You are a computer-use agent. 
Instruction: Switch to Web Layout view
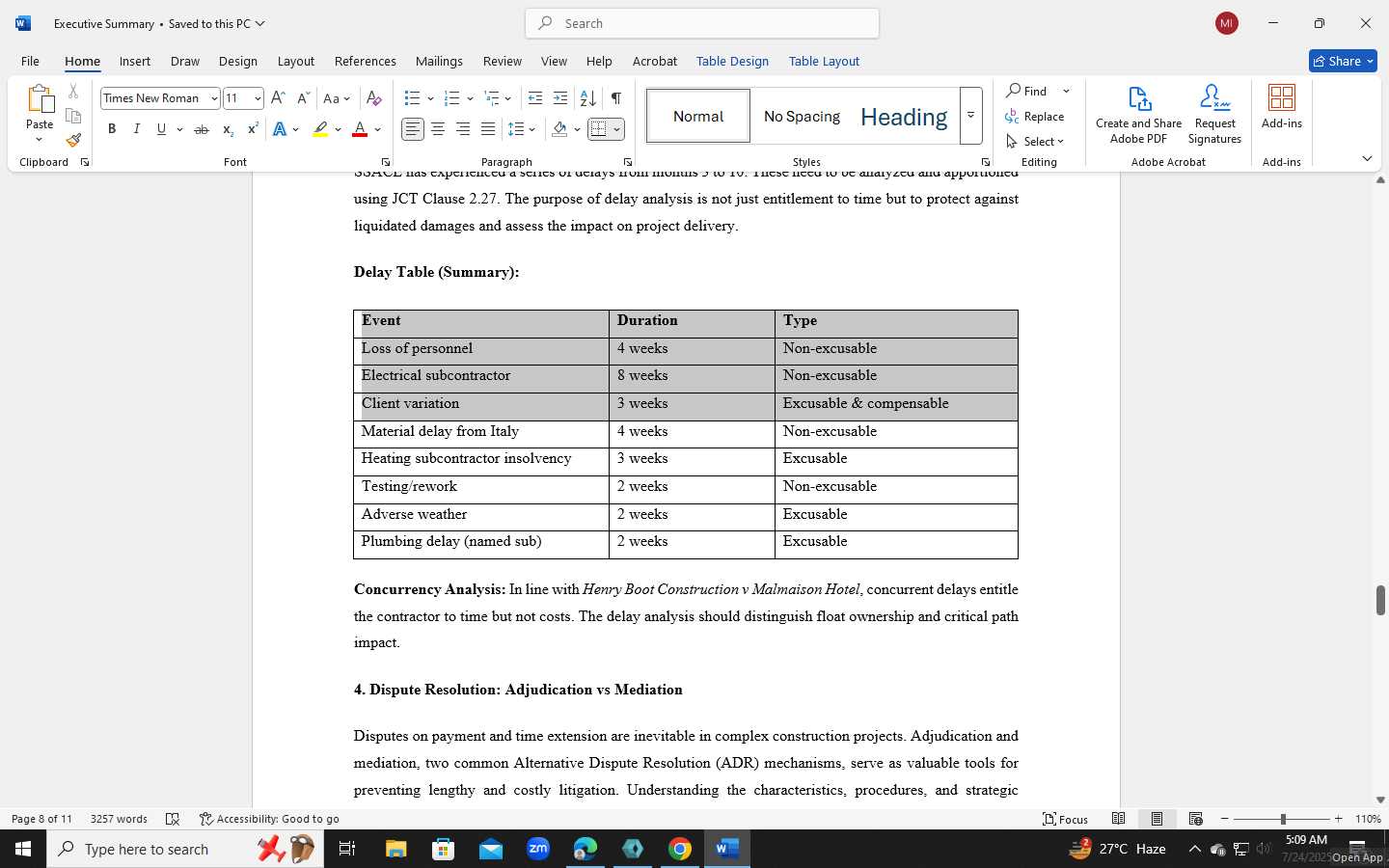tap(1196, 819)
